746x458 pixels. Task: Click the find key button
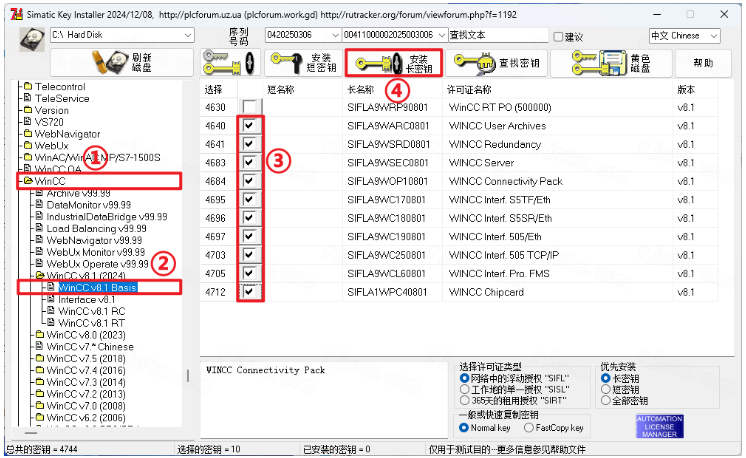496,62
